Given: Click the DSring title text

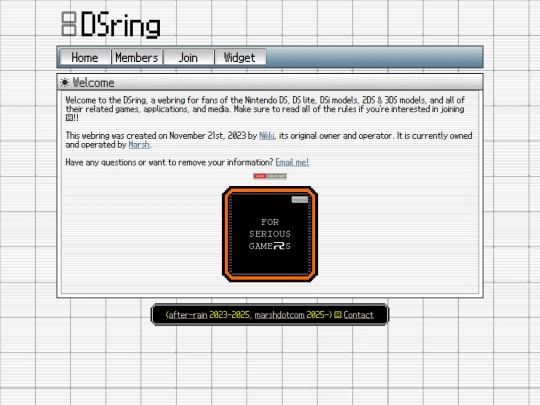Looking at the screenshot, I should (121, 24).
